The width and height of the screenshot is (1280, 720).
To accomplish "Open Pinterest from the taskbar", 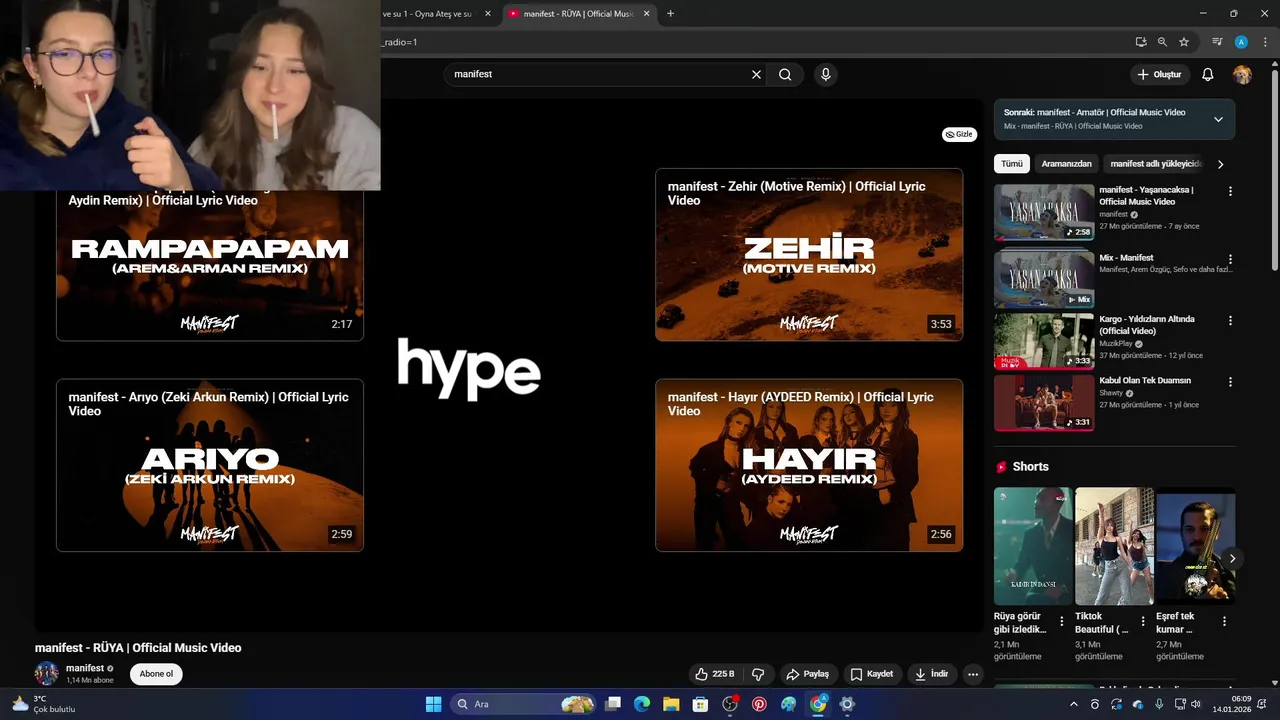I will pos(760,704).
